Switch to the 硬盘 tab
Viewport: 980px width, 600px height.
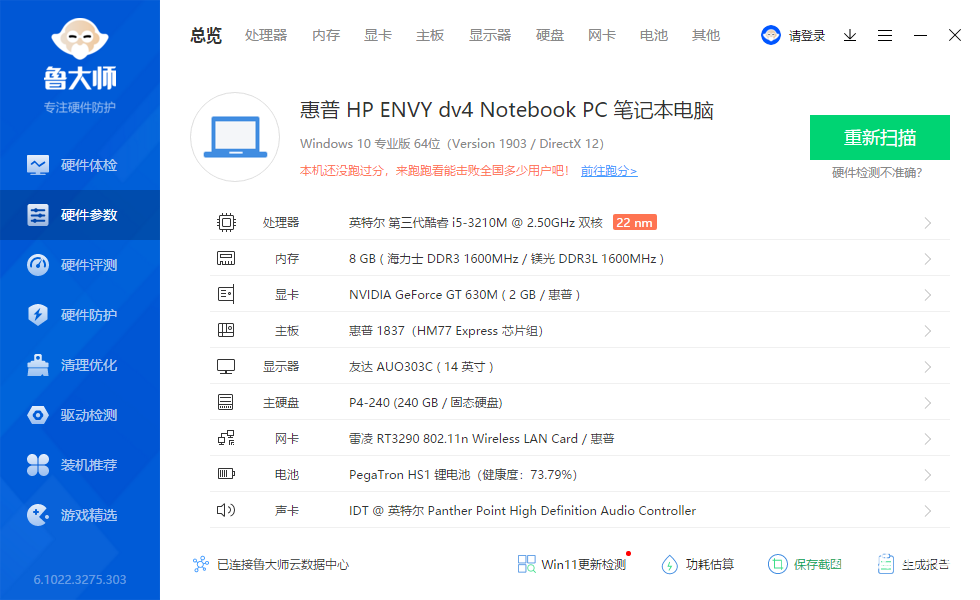click(550, 35)
